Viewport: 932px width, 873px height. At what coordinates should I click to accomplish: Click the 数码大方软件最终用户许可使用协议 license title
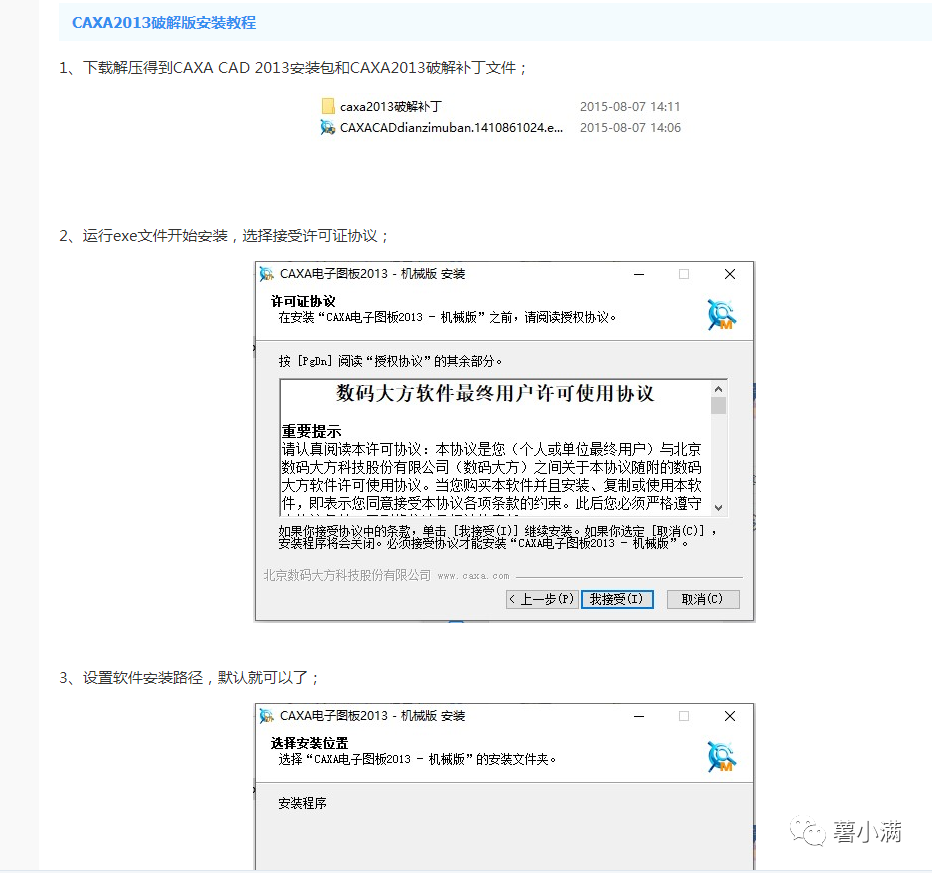pos(495,393)
